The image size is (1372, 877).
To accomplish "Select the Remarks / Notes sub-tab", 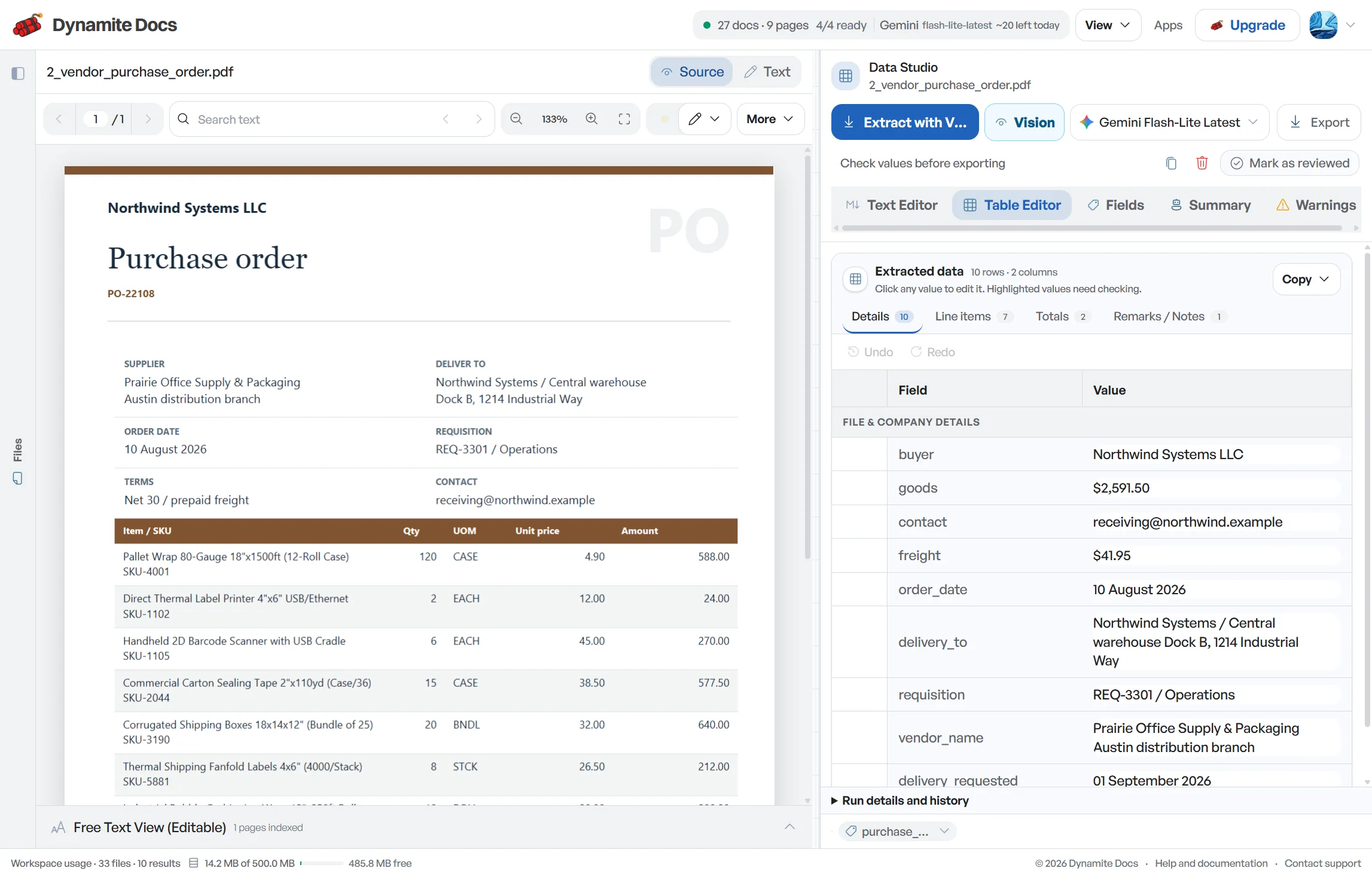I will (x=1169, y=316).
